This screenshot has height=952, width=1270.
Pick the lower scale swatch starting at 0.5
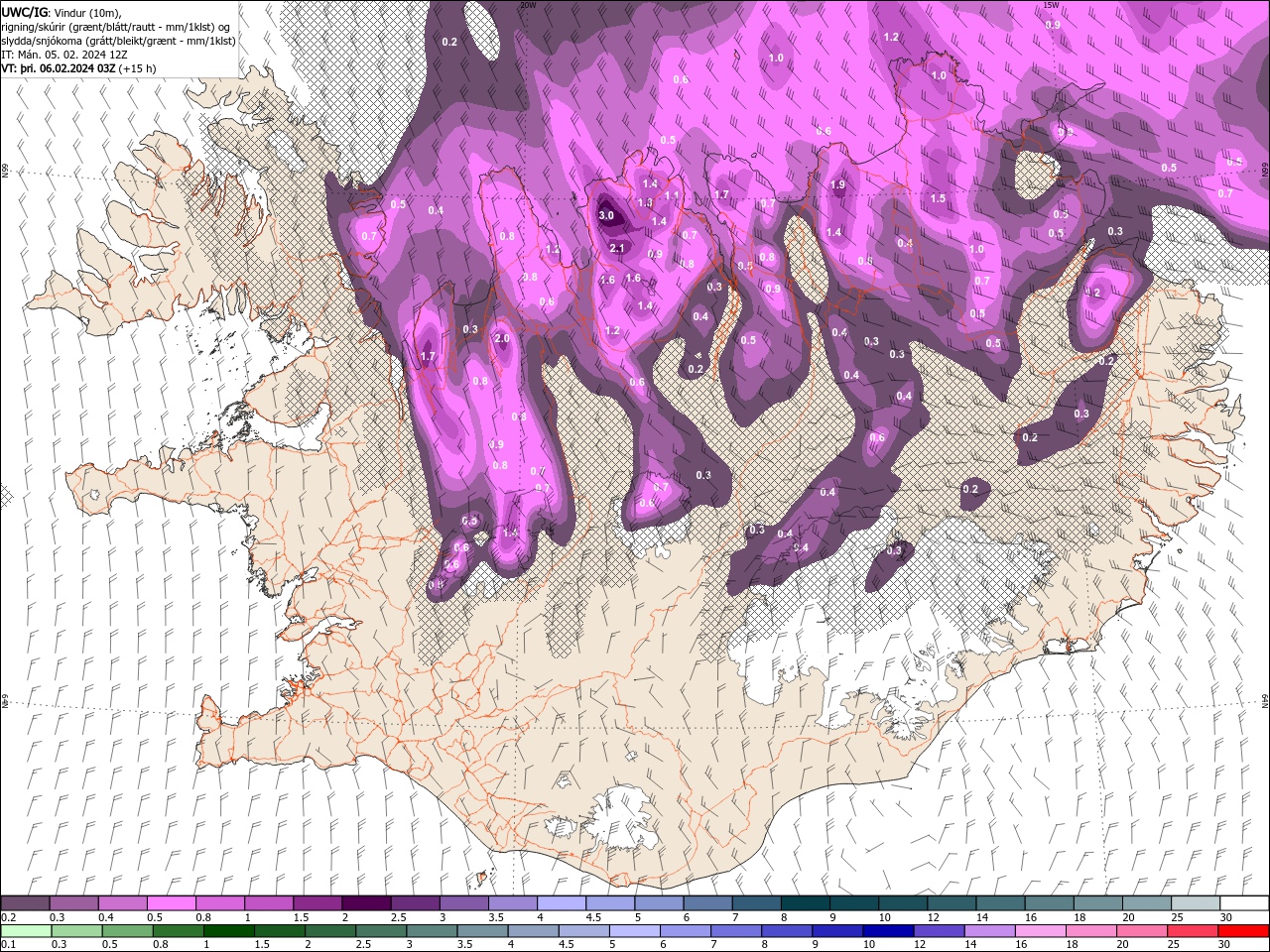coord(127,931)
